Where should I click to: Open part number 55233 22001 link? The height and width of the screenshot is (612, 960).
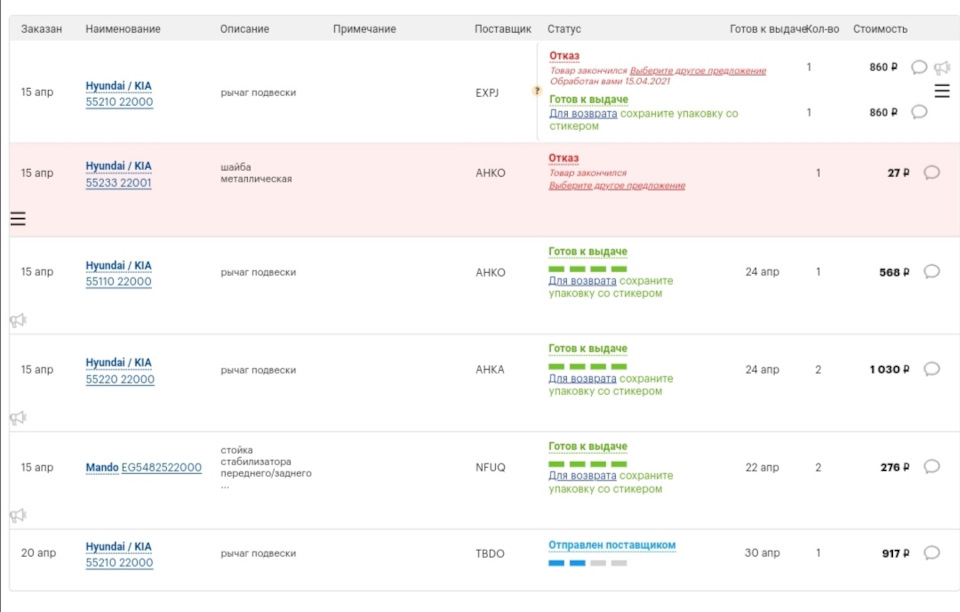(119, 183)
